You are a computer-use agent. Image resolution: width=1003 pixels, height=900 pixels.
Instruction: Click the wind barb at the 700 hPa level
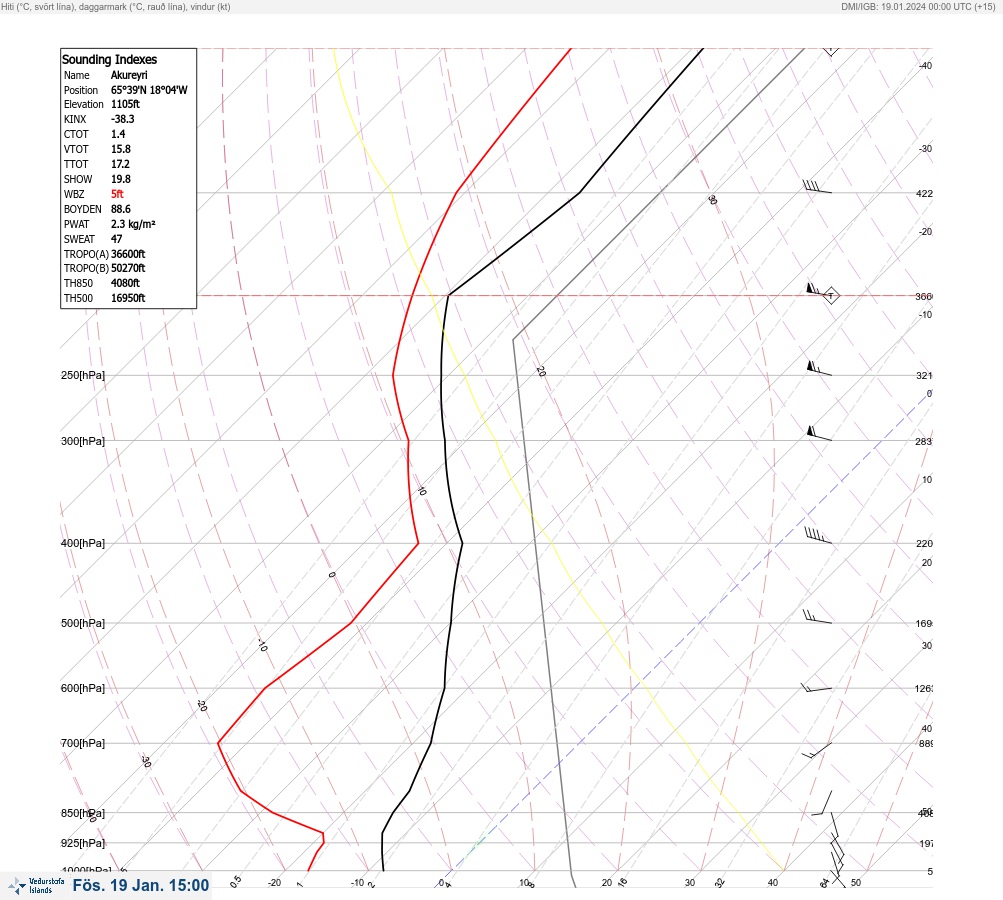[x=817, y=750]
